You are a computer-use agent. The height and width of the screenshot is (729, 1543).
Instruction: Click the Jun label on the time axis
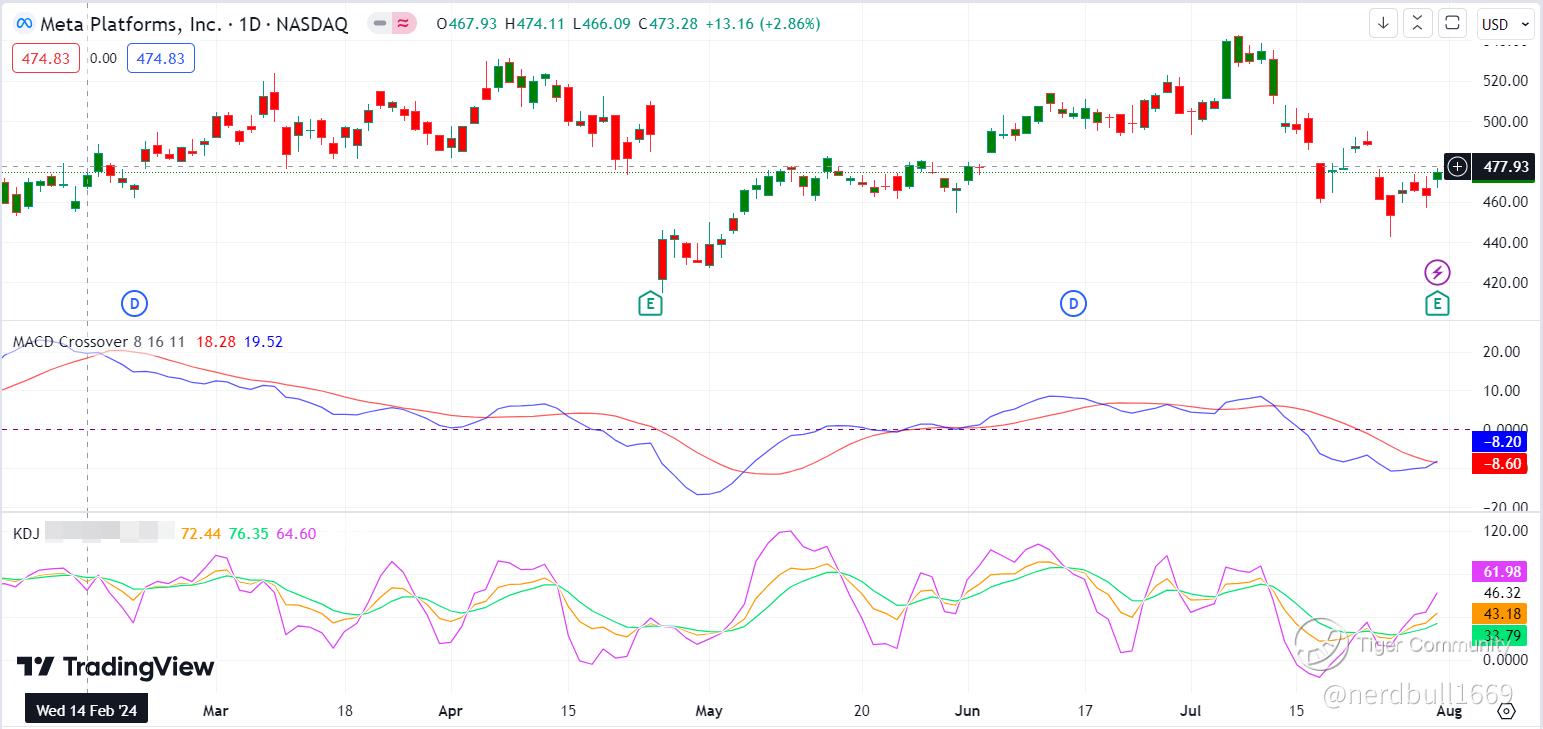coord(968,712)
